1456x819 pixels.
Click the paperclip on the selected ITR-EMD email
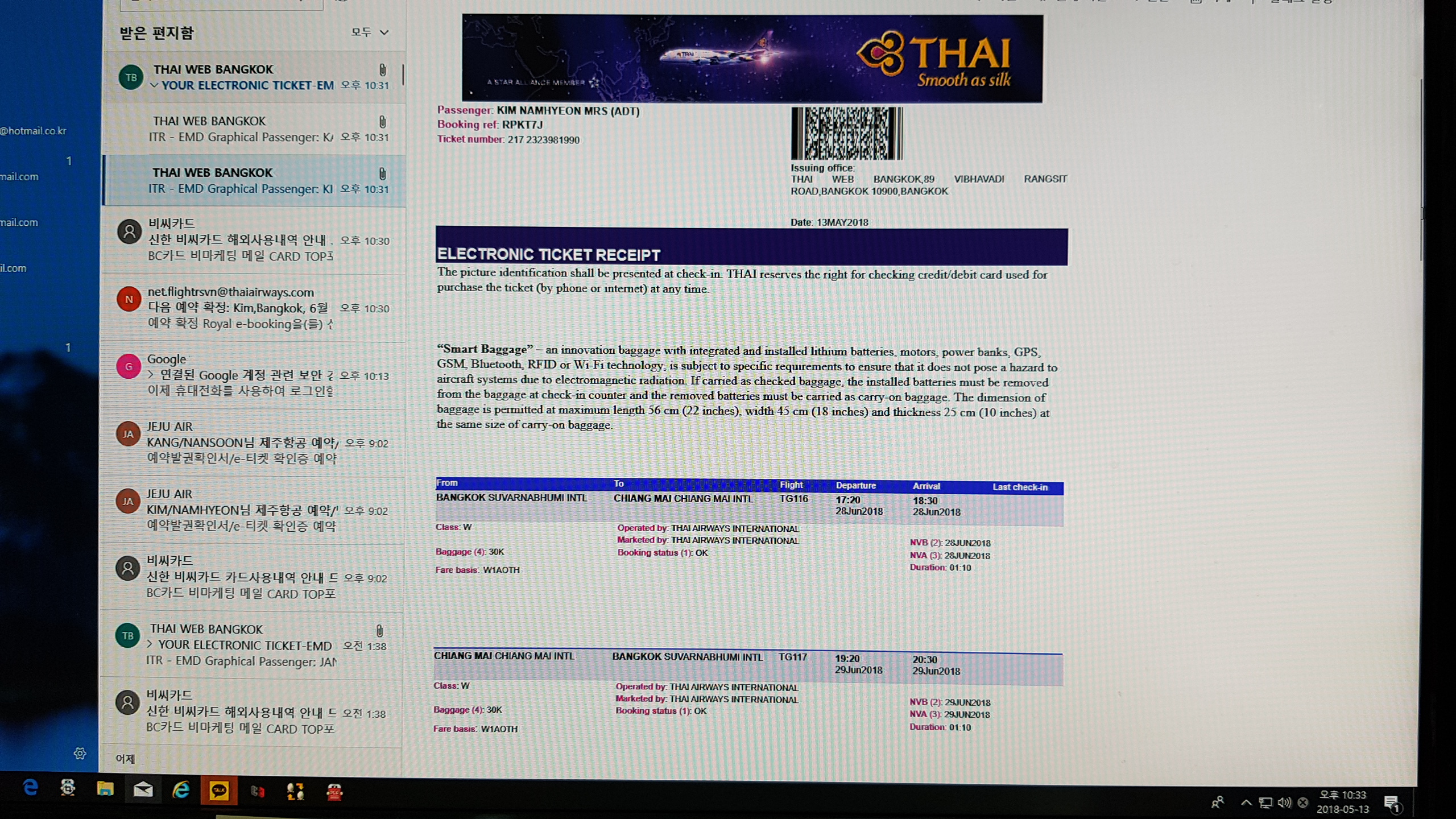[x=382, y=173]
